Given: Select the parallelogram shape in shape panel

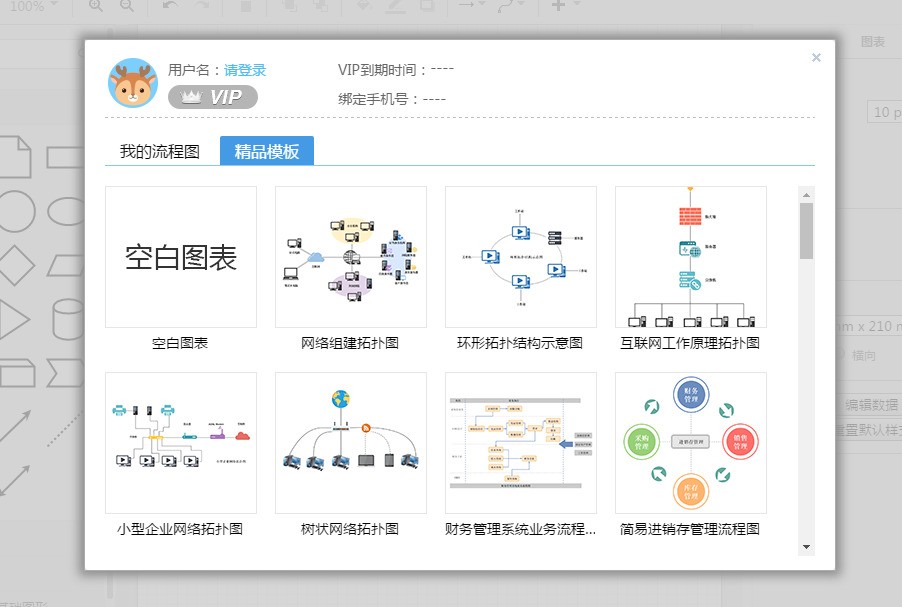Looking at the screenshot, I should click(x=66, y=266).
